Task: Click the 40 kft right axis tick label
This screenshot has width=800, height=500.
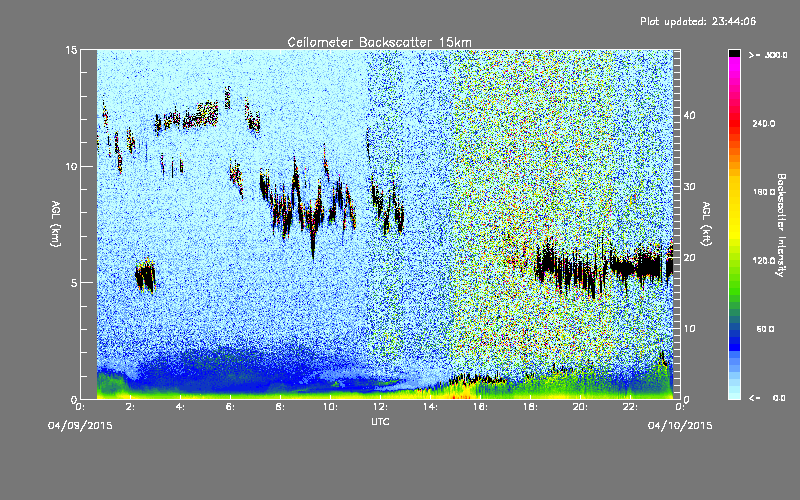Action: [x=689, y=115]
